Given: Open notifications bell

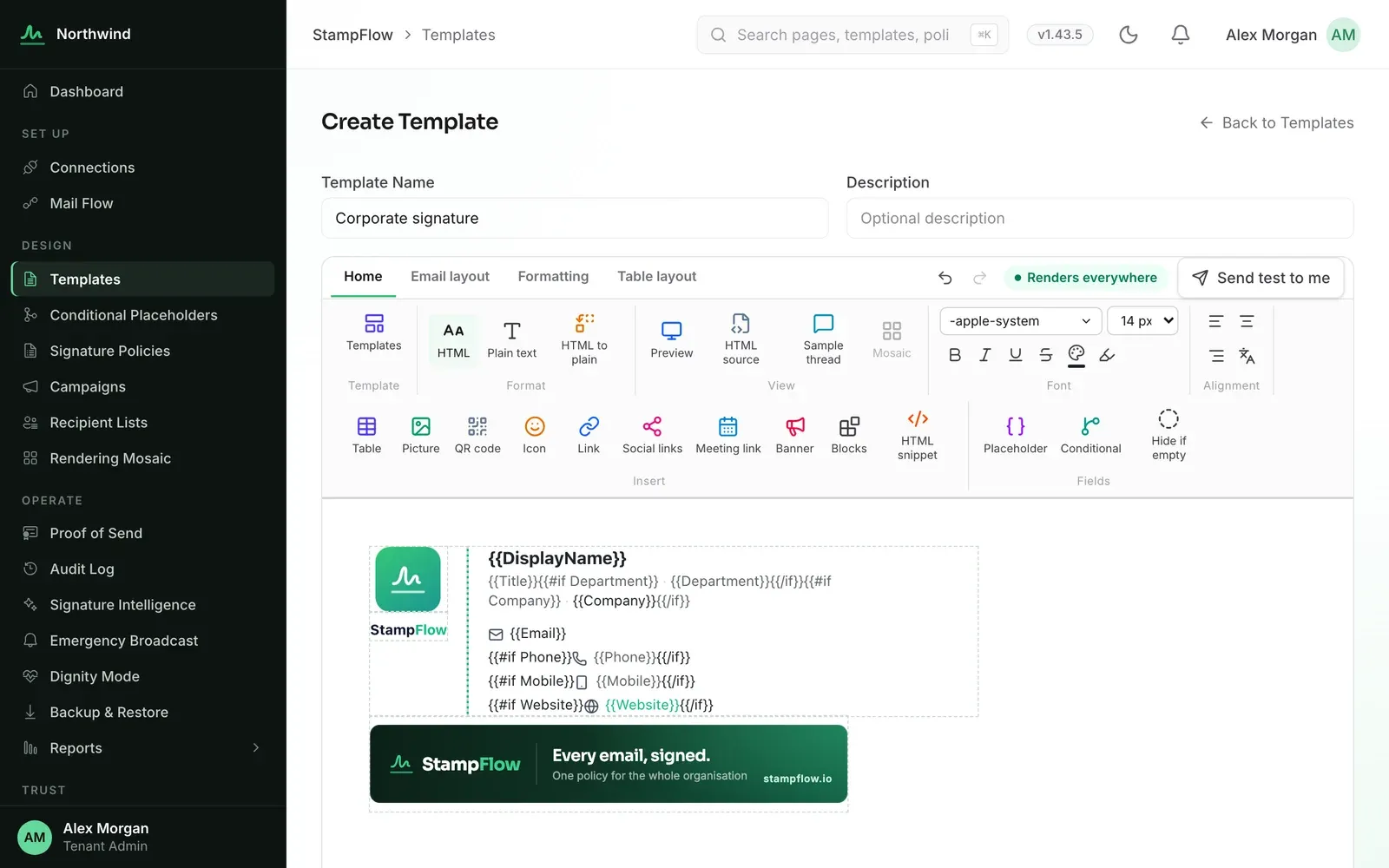Looking at the screenshot, I should 1181,35.
